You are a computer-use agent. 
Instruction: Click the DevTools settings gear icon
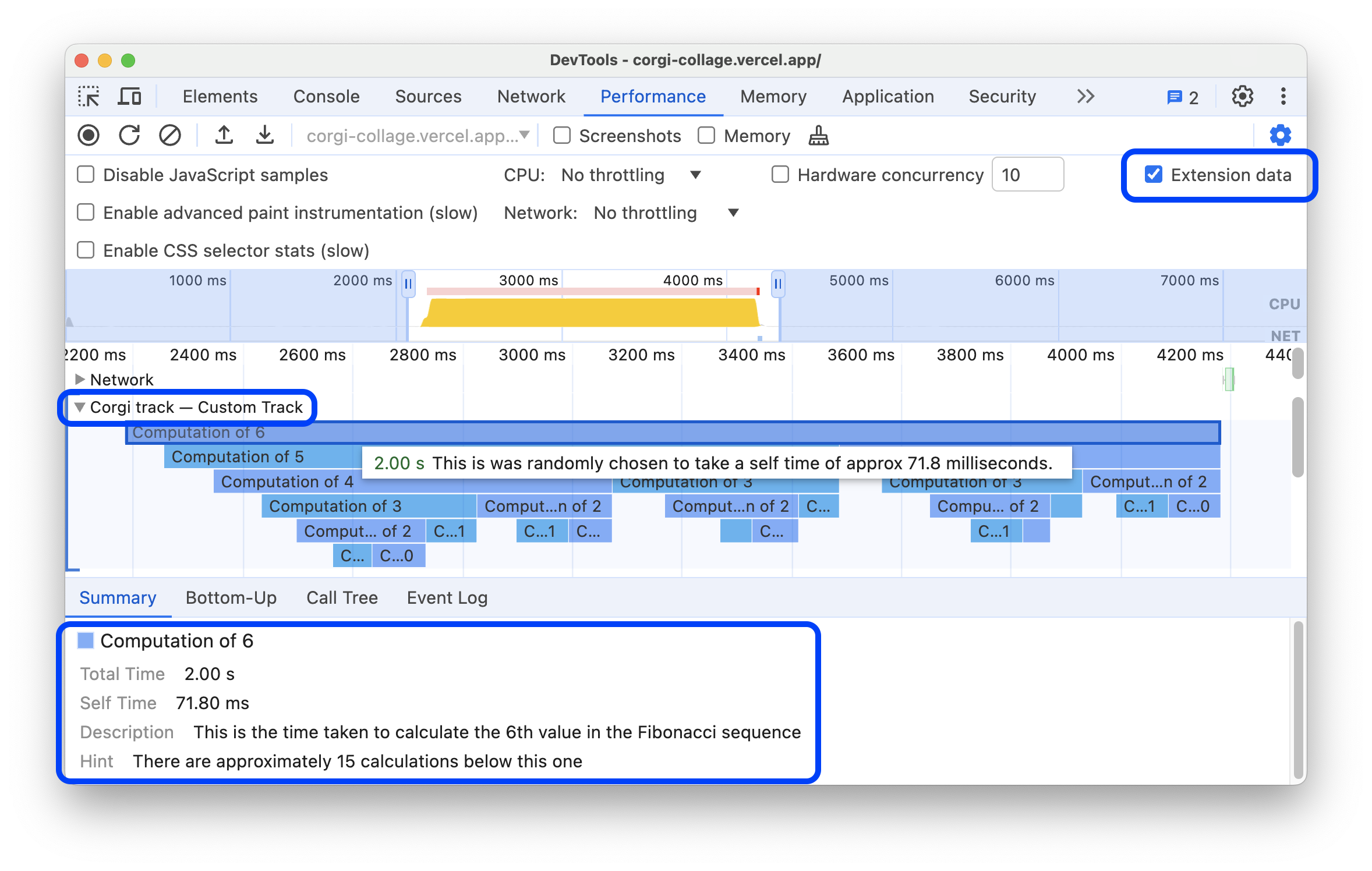coord(1242,96)
